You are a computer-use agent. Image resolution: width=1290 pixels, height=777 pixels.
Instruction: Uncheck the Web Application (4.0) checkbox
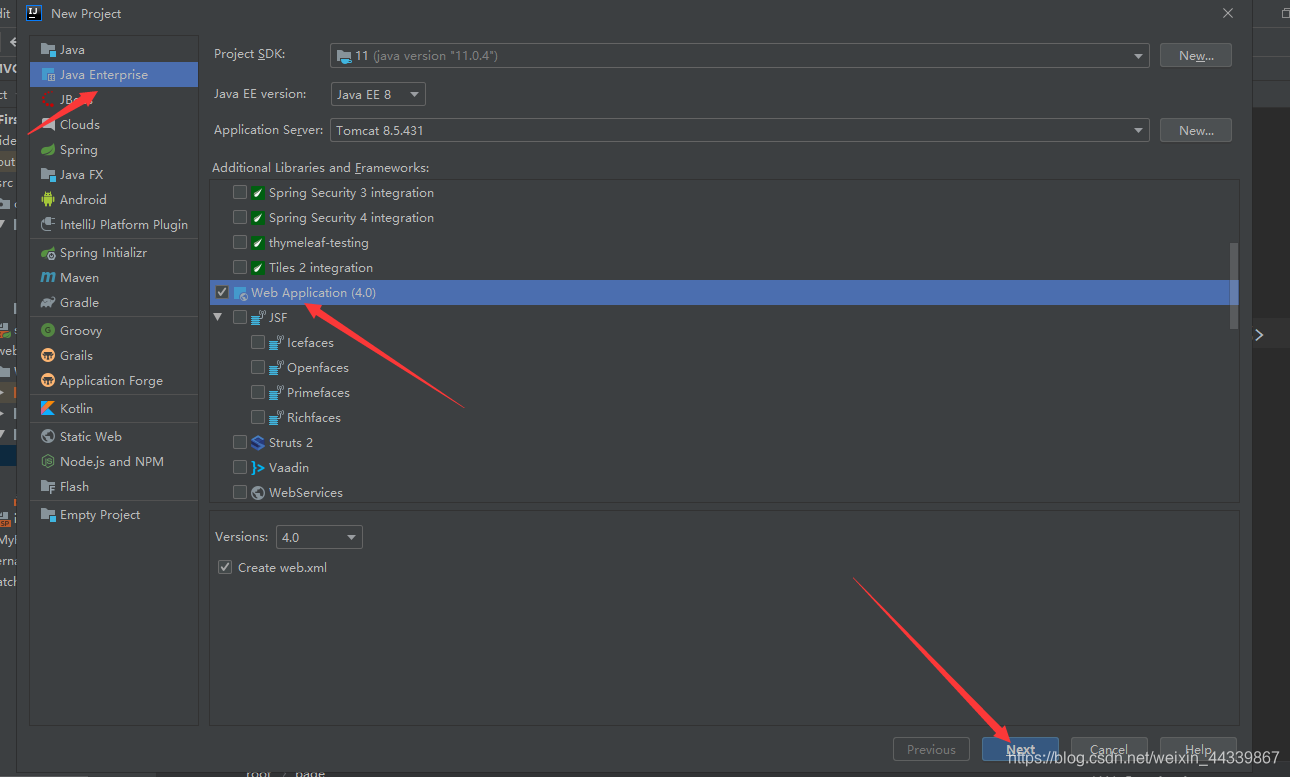pos(222,292)
